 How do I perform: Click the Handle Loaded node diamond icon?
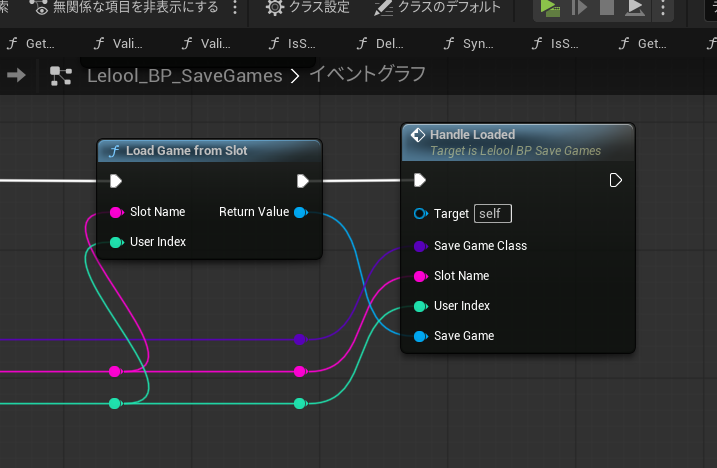coord(418,135)
